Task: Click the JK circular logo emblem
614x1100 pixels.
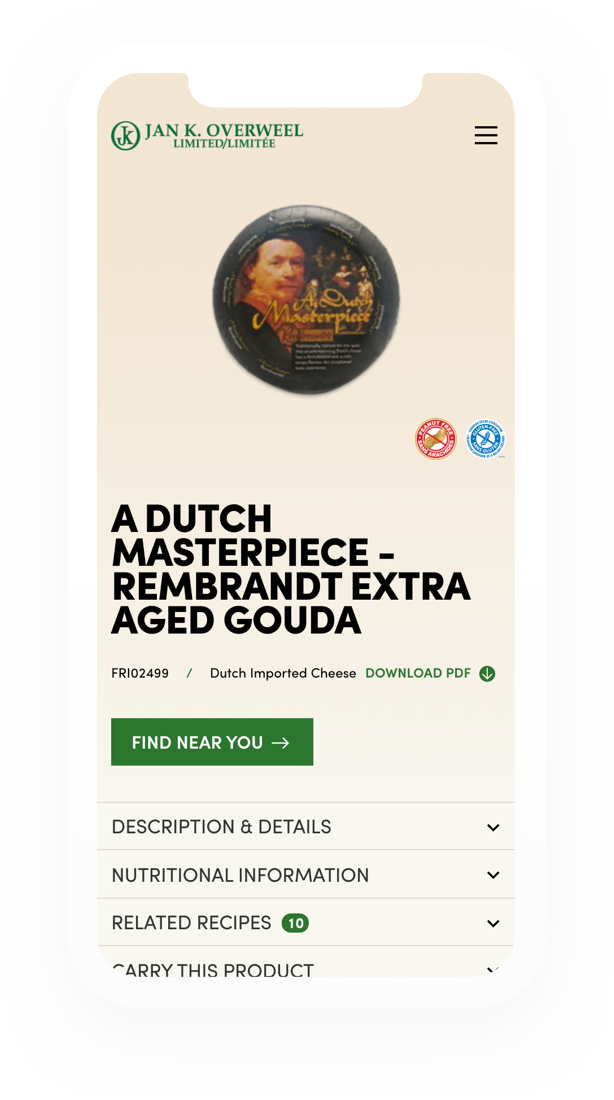Action: (x=126, y=135)
